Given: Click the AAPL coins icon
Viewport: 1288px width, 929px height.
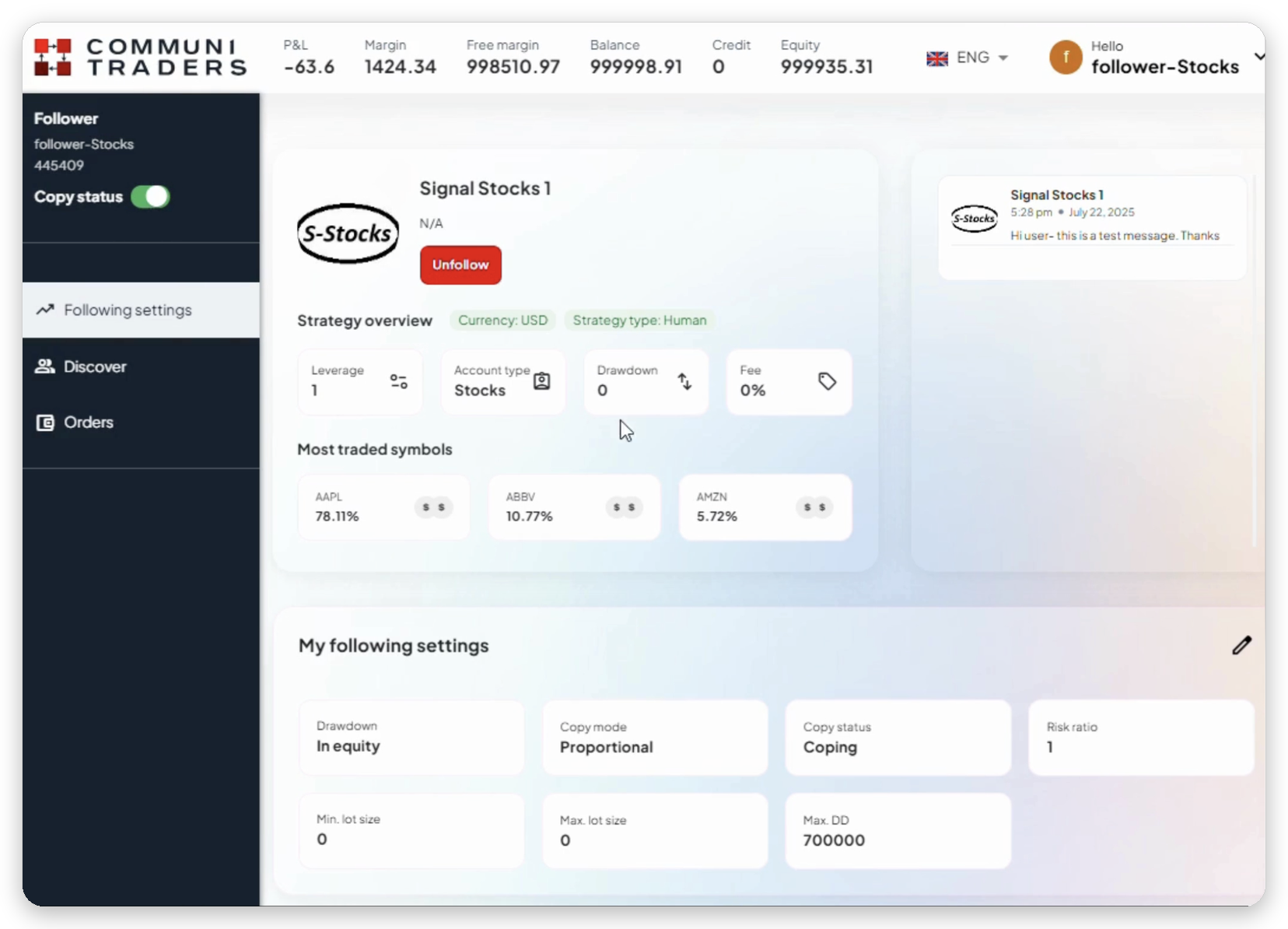Looking at the screenshot, I should (433, 507).
